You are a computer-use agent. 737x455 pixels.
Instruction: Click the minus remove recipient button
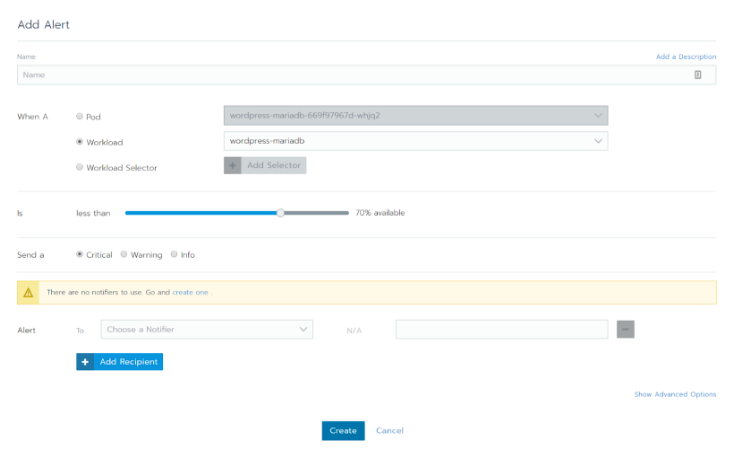click(x=626, y=329)
